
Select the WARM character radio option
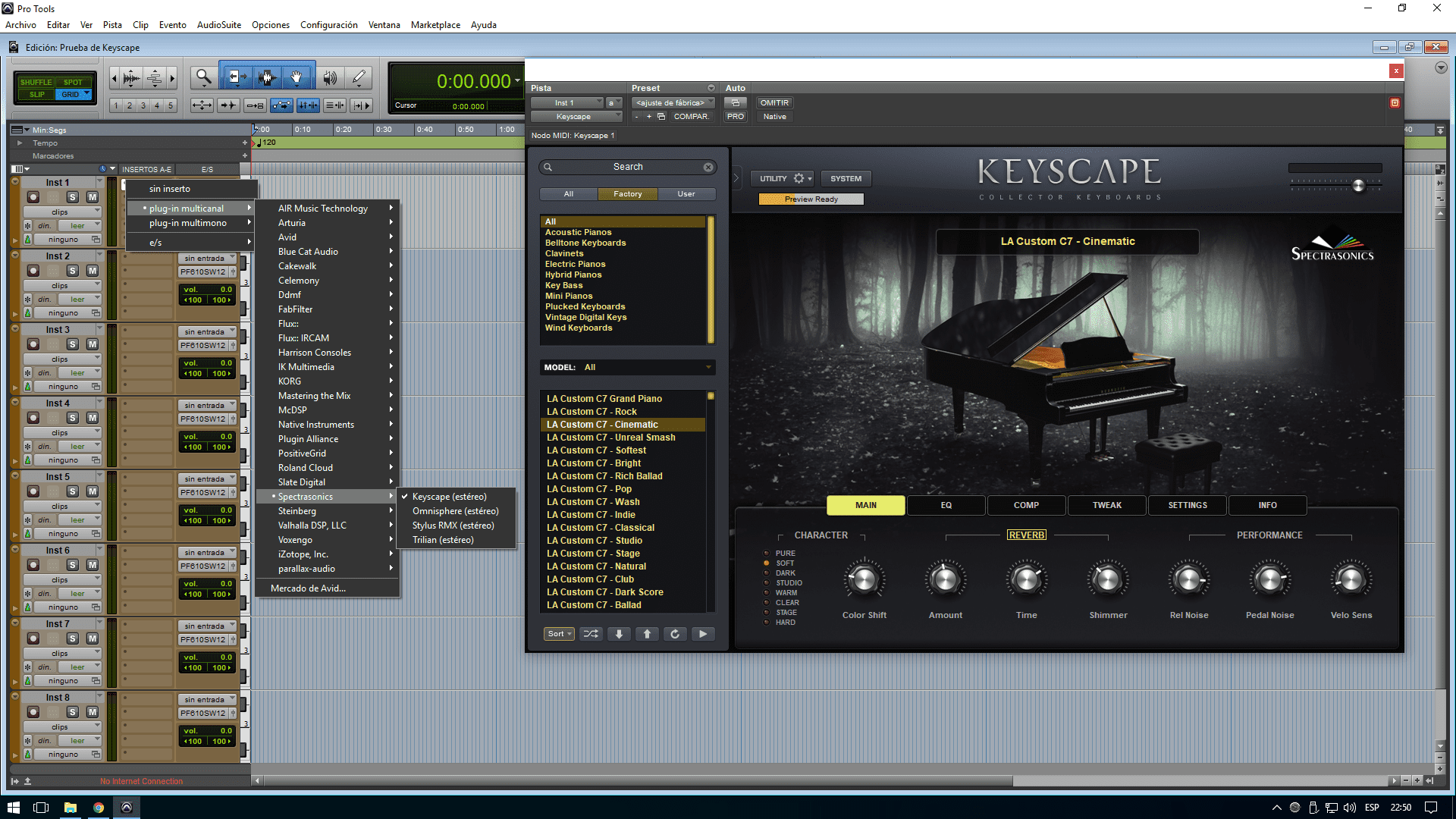(767, 593)
